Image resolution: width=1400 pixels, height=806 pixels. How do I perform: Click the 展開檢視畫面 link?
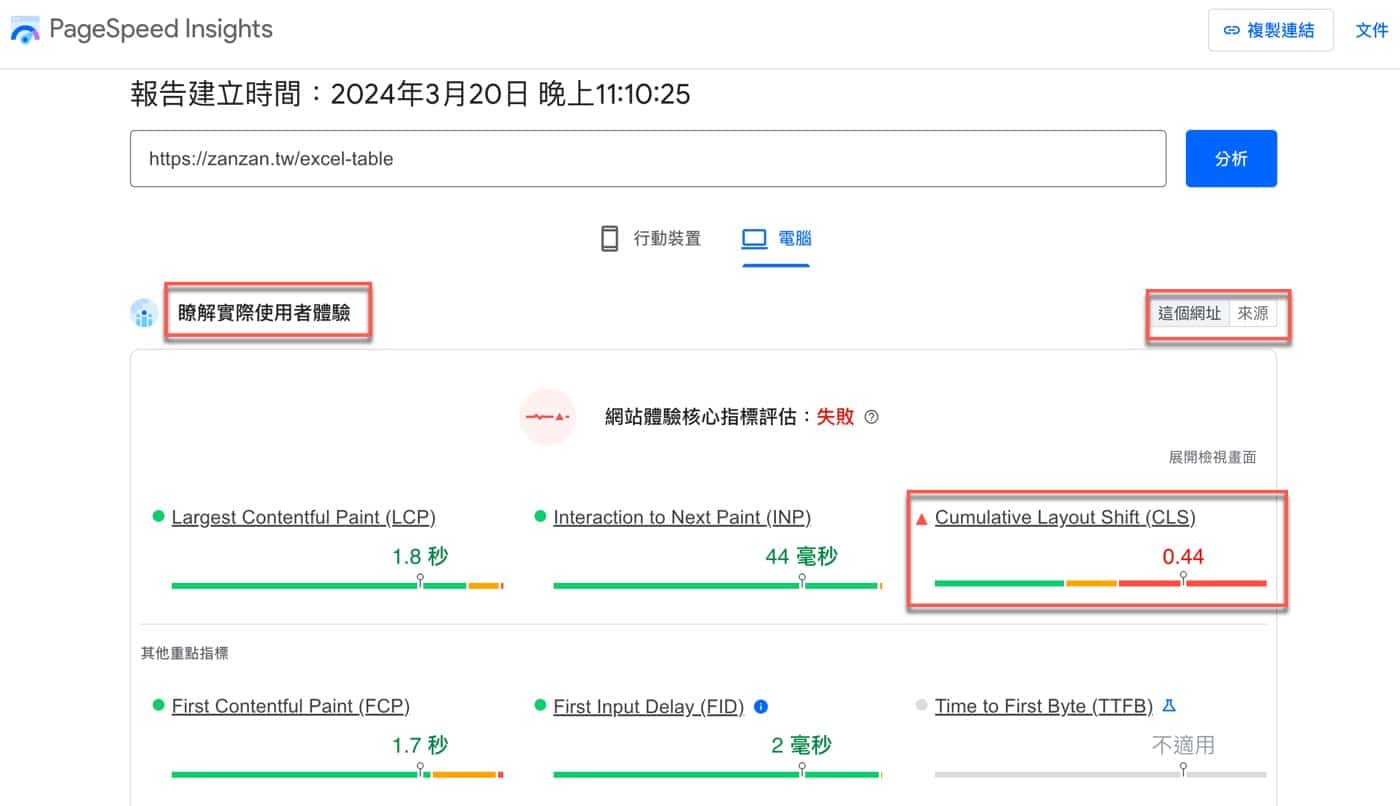1212,457
